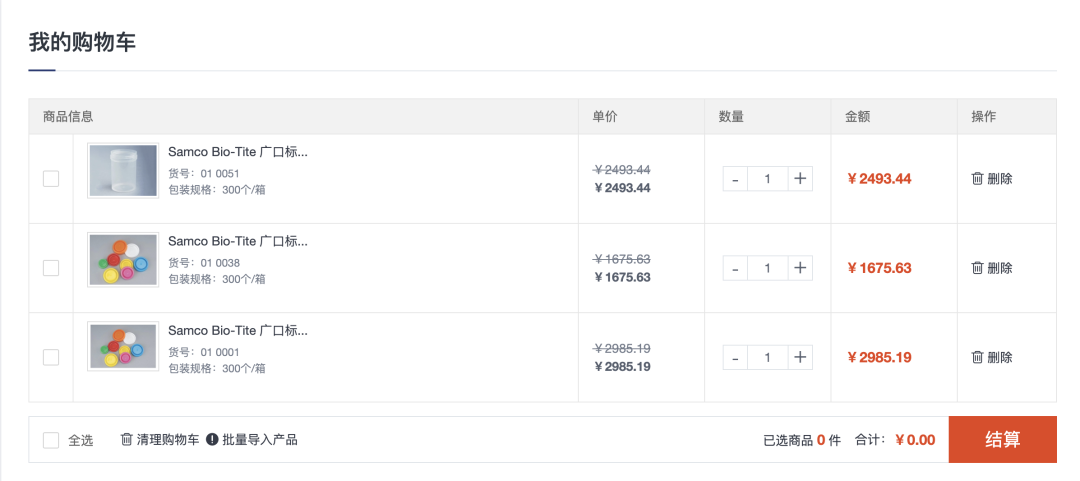Check the box for item 01 0001

[x=51, y=357]
